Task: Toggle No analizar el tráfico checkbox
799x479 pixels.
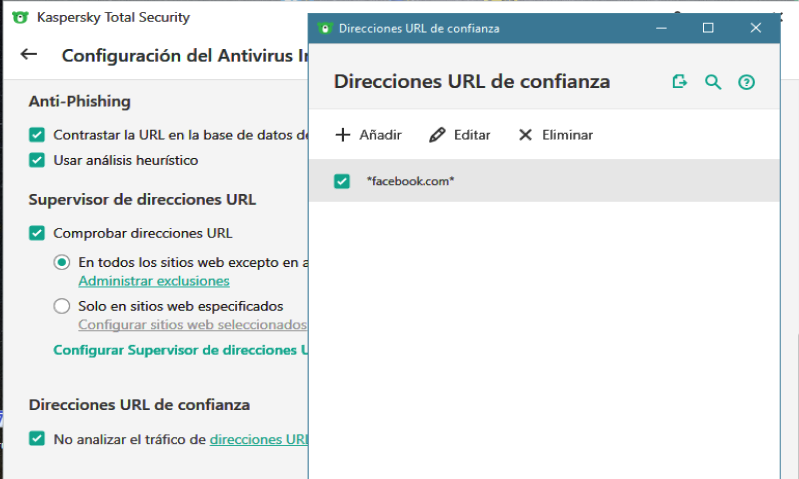Action: pos(37,439)
